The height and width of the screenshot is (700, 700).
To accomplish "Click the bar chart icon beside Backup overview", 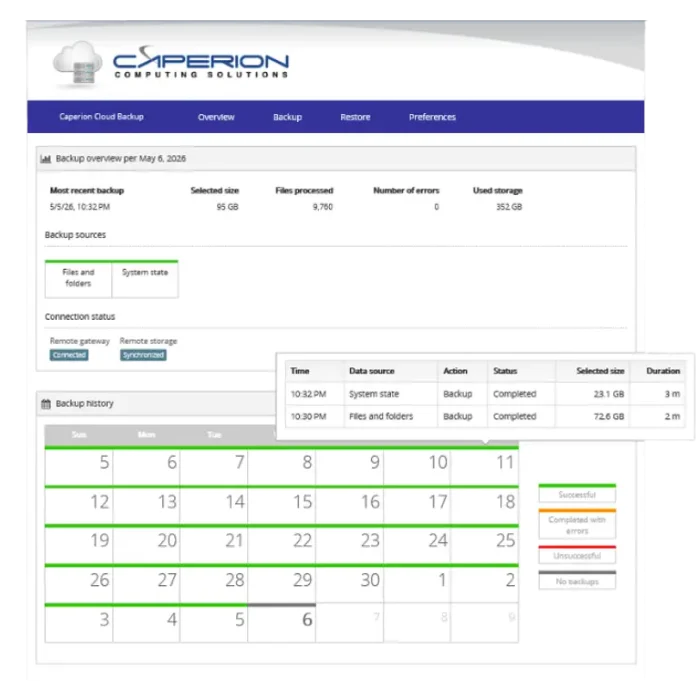I will click(x=46, y=159).
